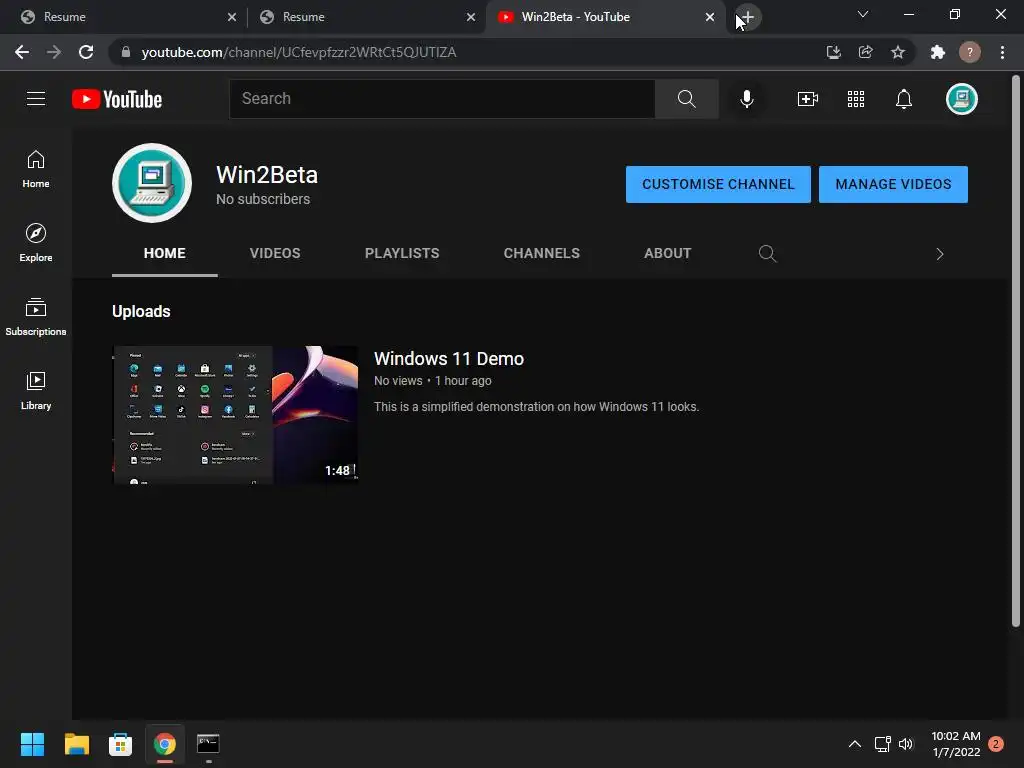Click the YouTube logo
This screenshot has height=768, width=1024.
[x=117, y=99]
